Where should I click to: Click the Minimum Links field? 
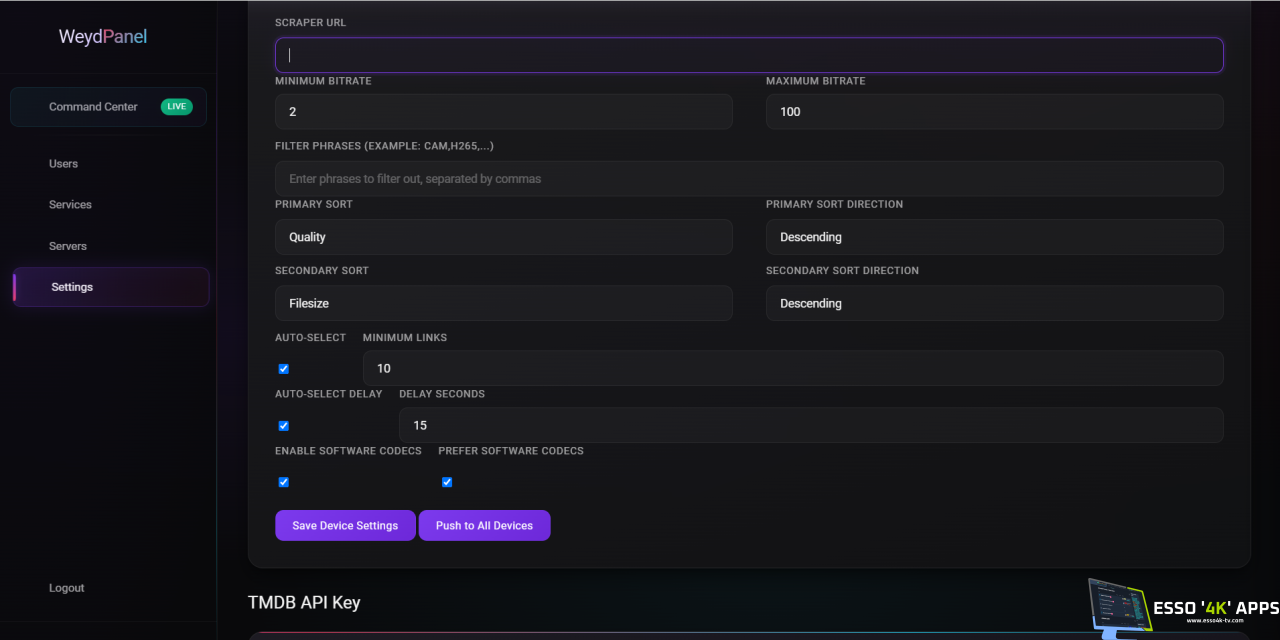(793, 368)
